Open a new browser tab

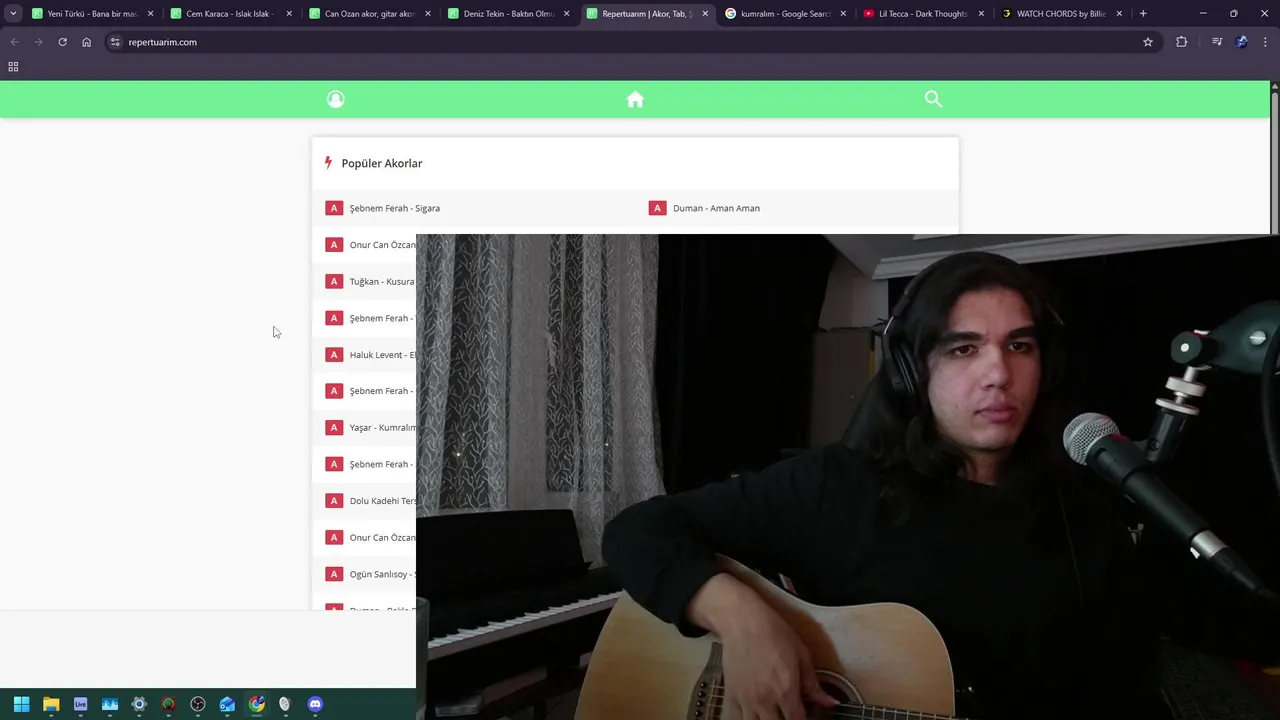pyautogui.click(x=1143, y=14)
